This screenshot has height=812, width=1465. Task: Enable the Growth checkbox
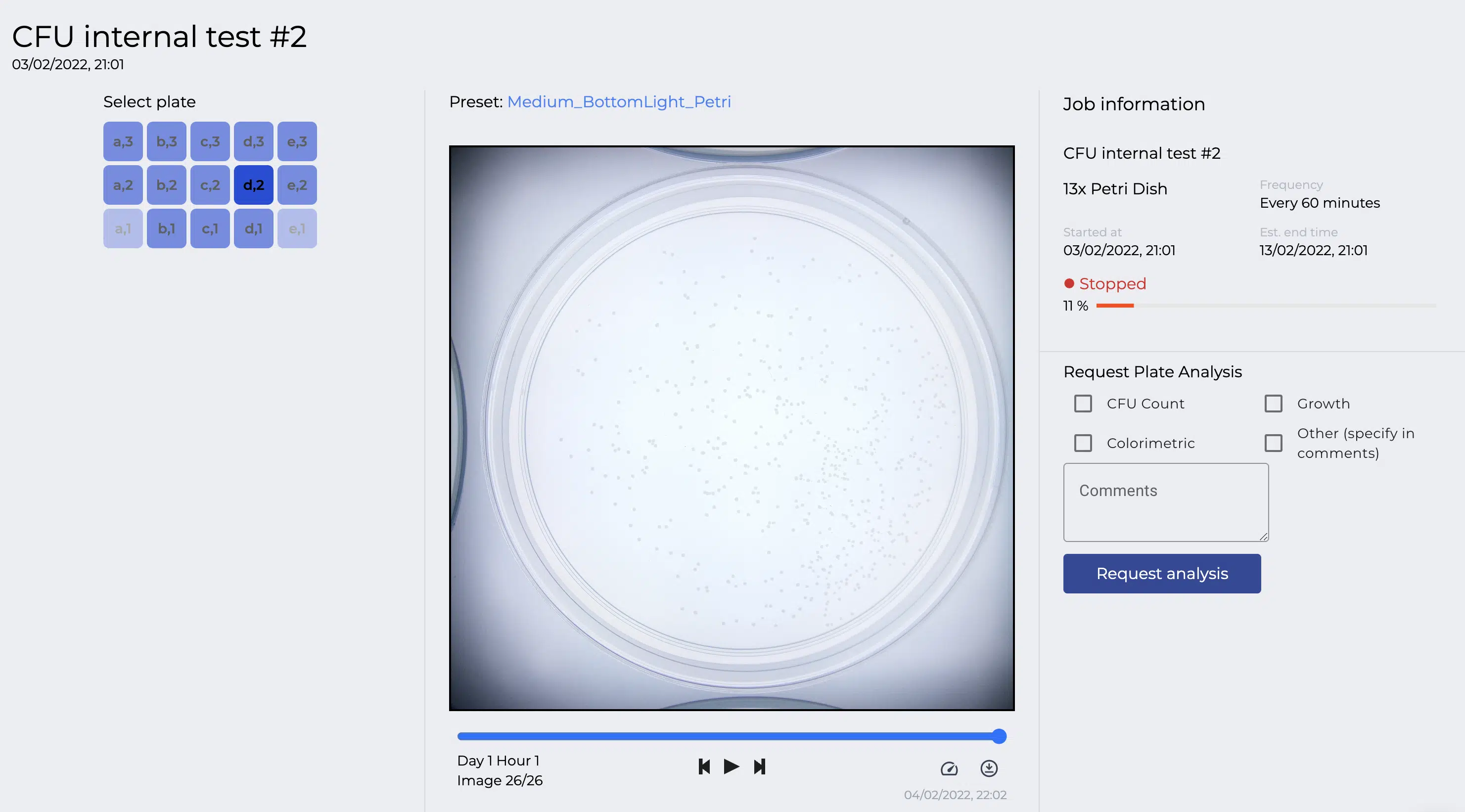1274,404
